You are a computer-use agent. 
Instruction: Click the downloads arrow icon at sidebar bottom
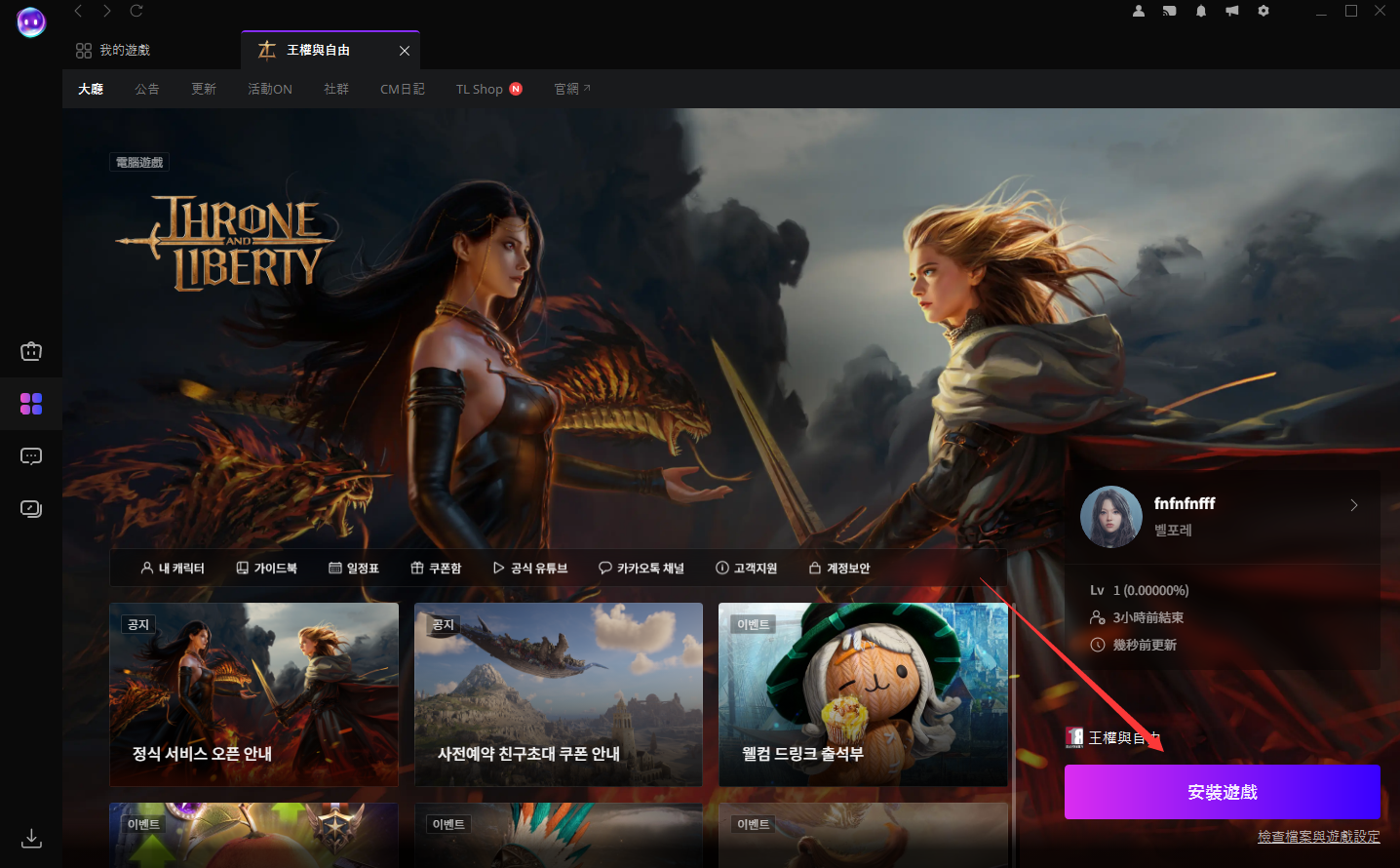(31, 838)
